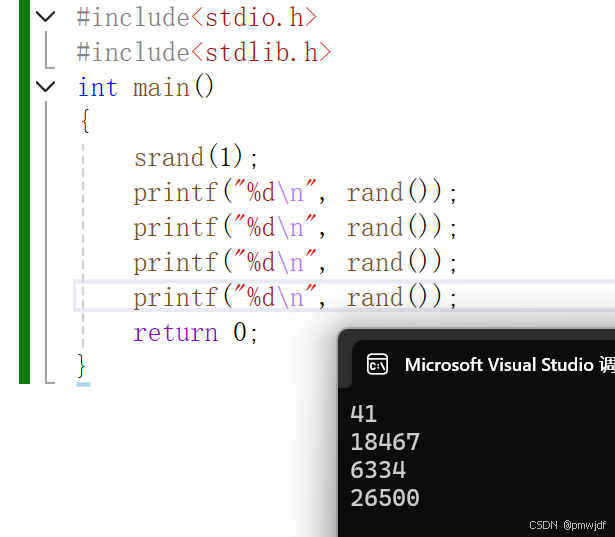The height and width of the screenshot is (537, 615).
Task: Click the console window terminal icon
Action: pyautogui.click(x=377, y=364)
